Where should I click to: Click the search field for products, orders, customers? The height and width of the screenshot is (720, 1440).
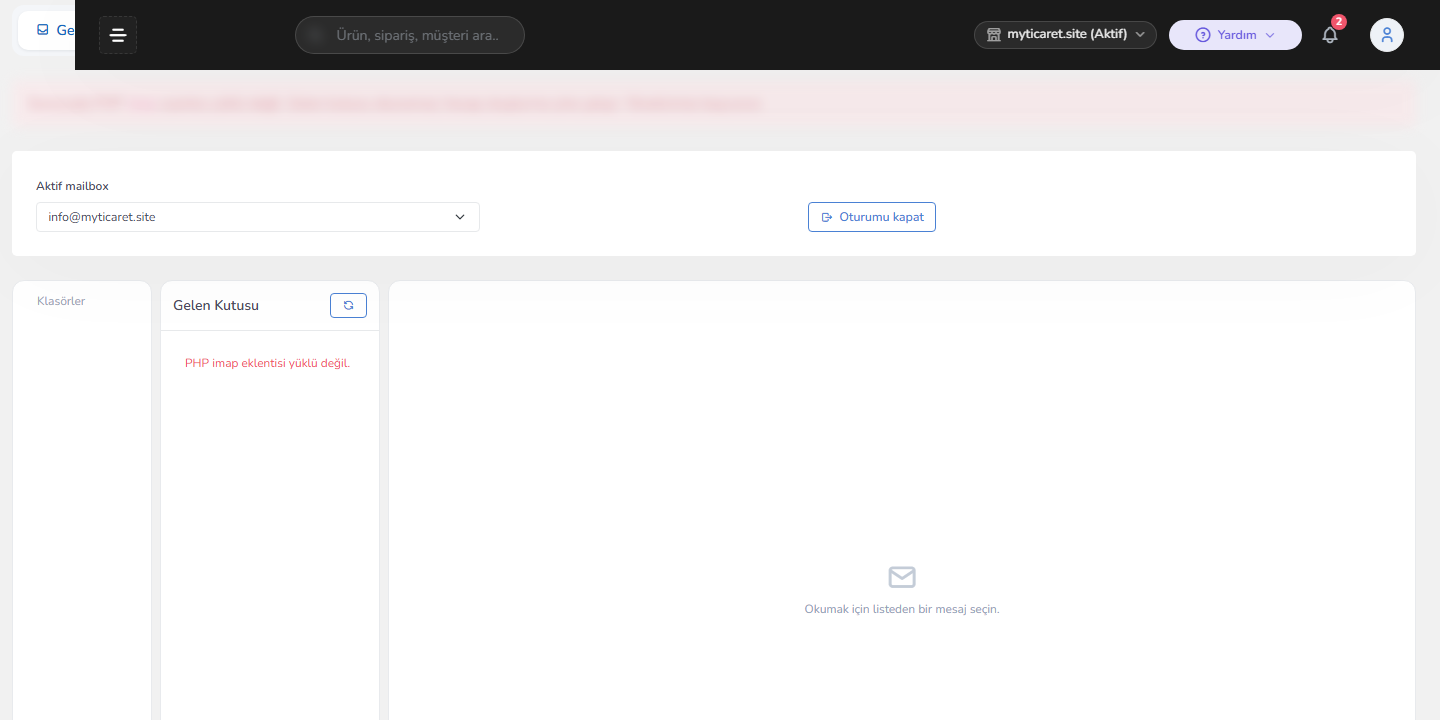tap(410, 35)
